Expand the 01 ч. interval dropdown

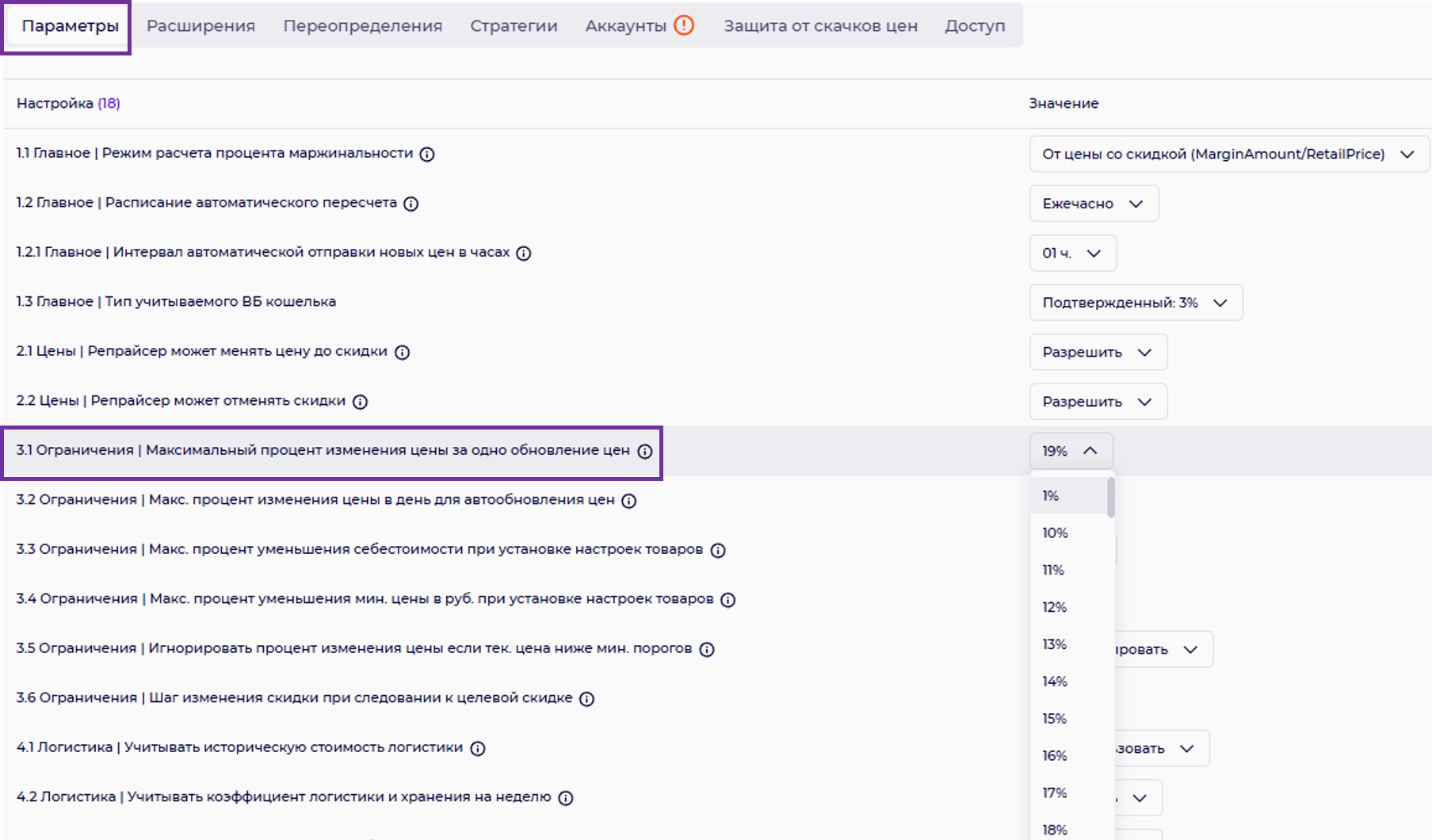click(1072, 254)
